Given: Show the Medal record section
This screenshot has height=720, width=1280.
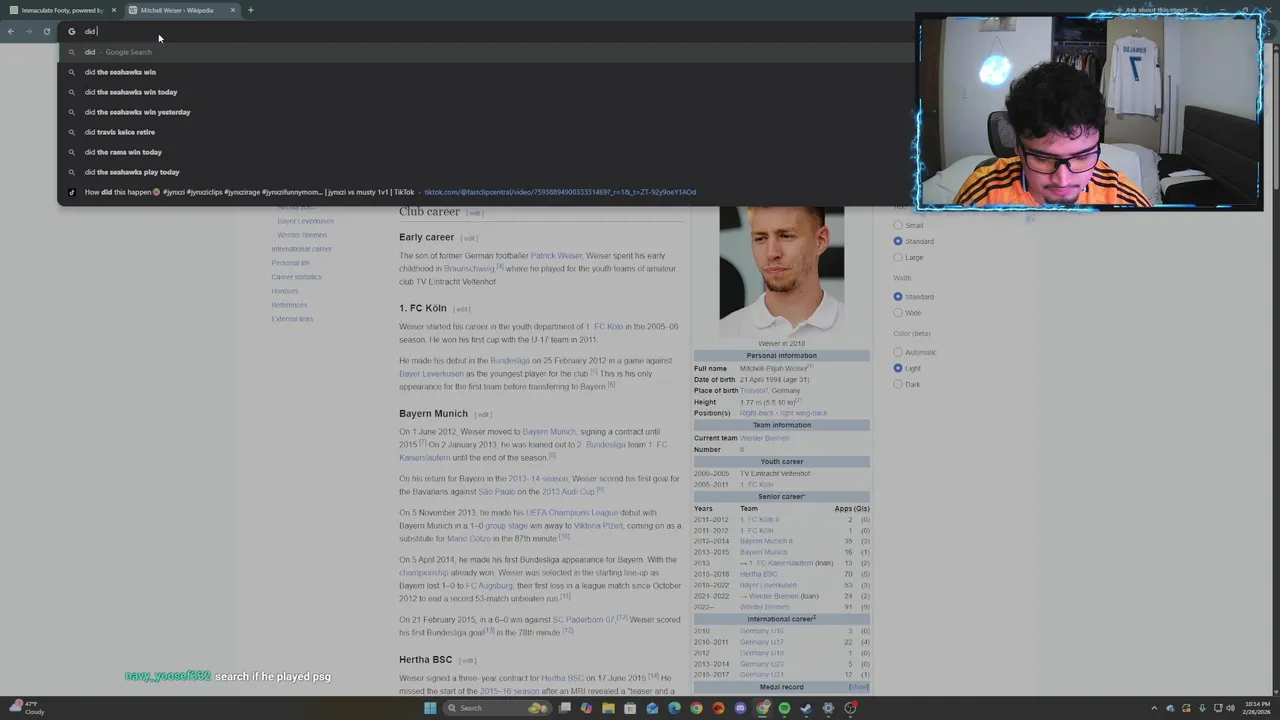Looking at the screenshot, I should click(858, 687).
